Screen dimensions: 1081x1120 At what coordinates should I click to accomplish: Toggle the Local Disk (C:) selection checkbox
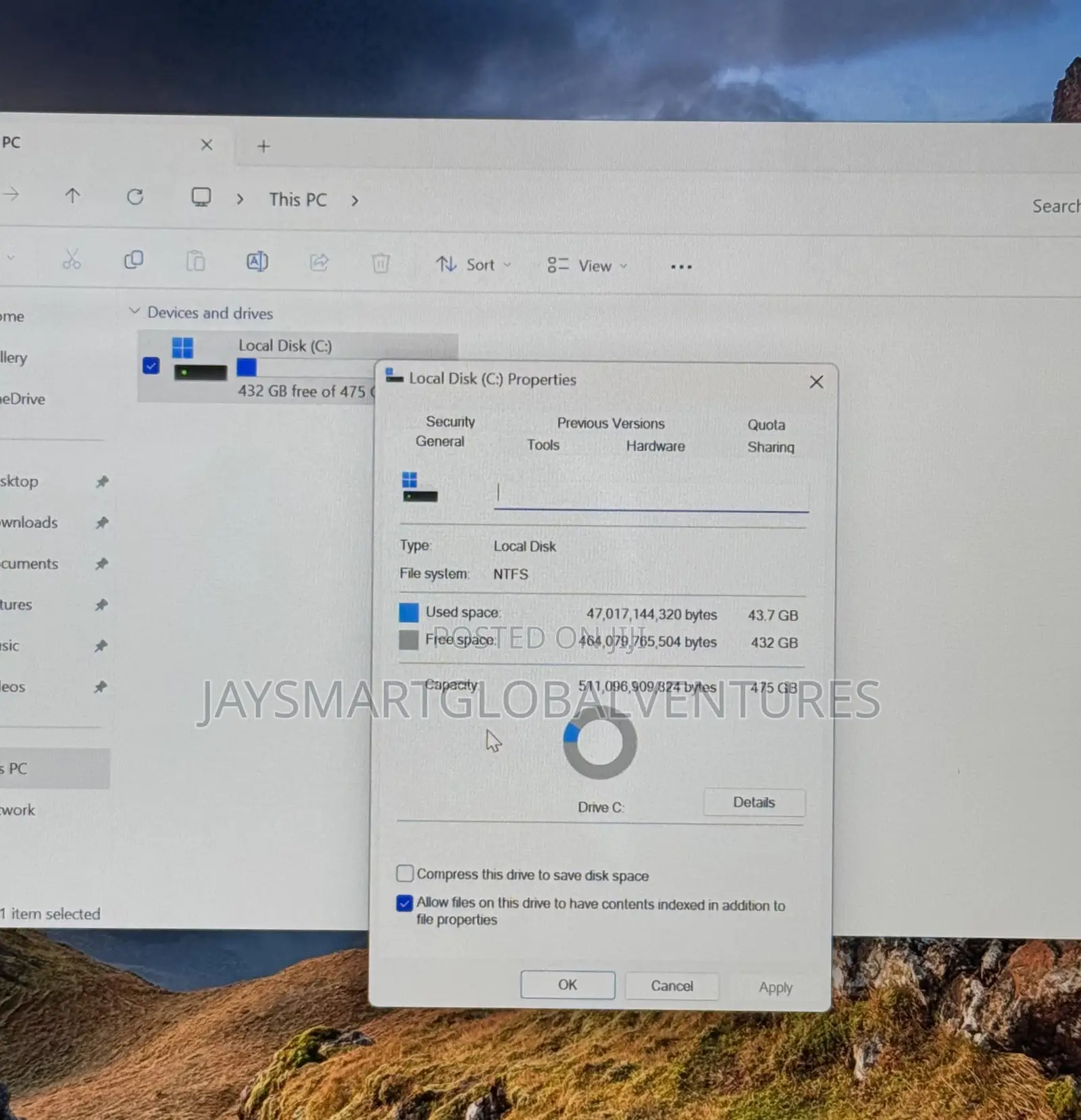click(x=151, y=366)
